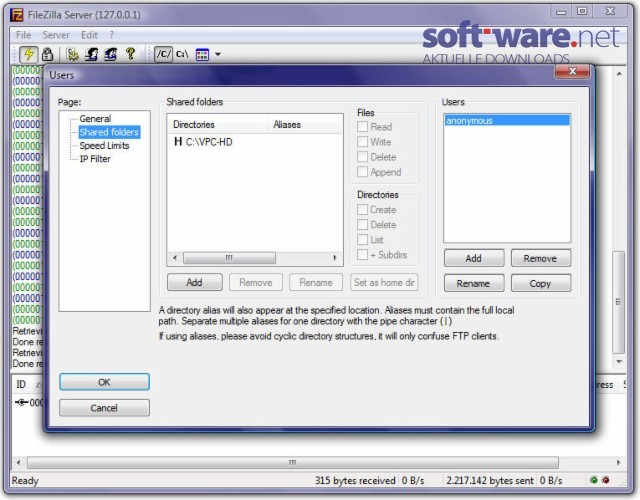This screenshot has height=500, width=640.
Task: Select the Speed Limits page
Action: click(104, 146)
